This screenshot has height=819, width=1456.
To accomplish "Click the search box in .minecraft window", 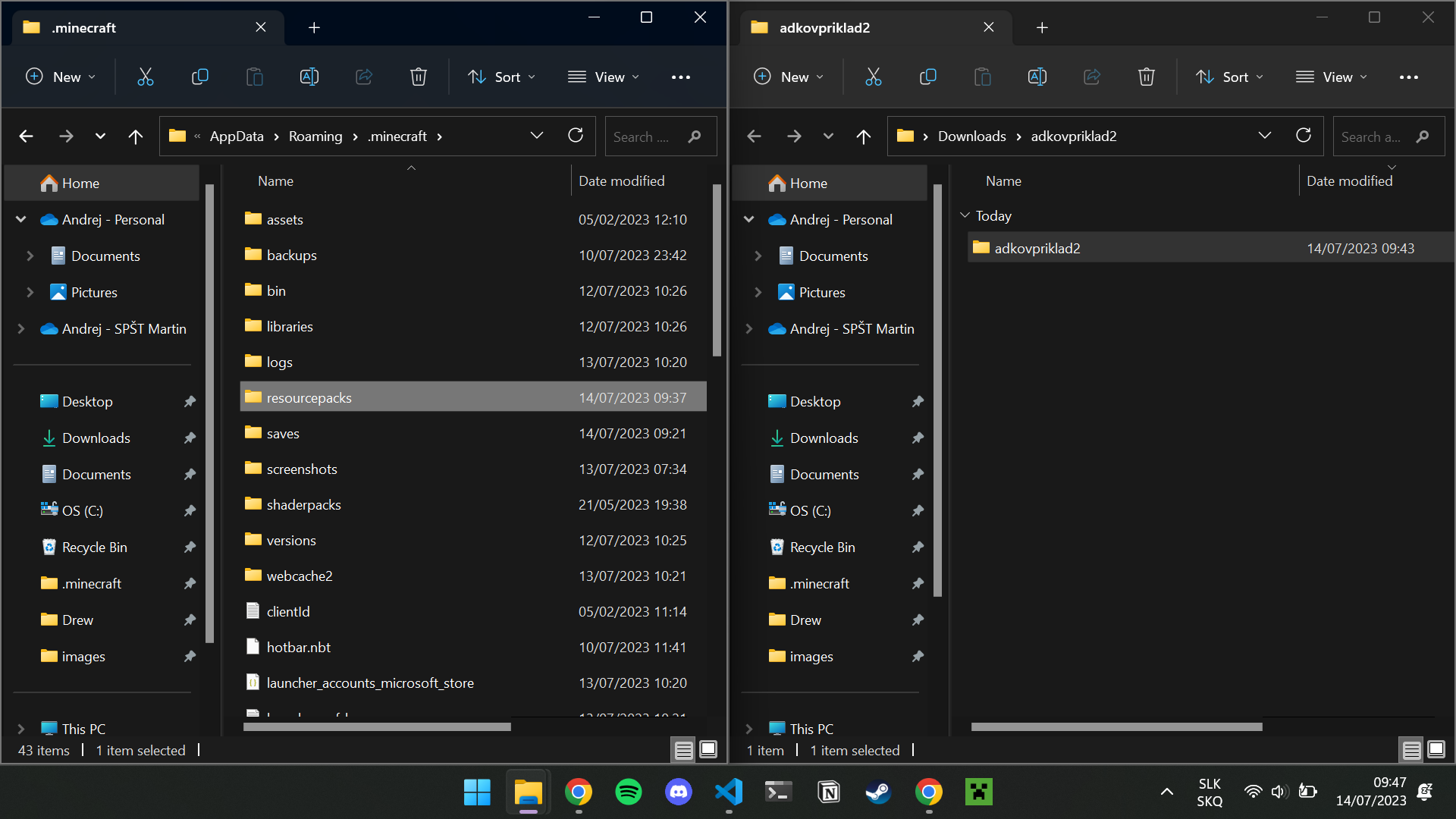I will coord(661,136).
